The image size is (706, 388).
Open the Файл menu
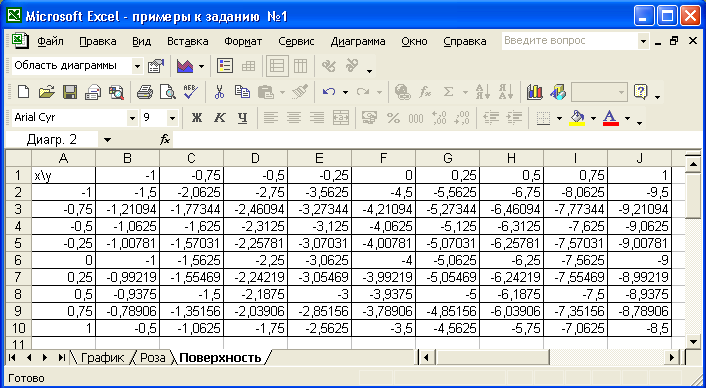point(50,41)
